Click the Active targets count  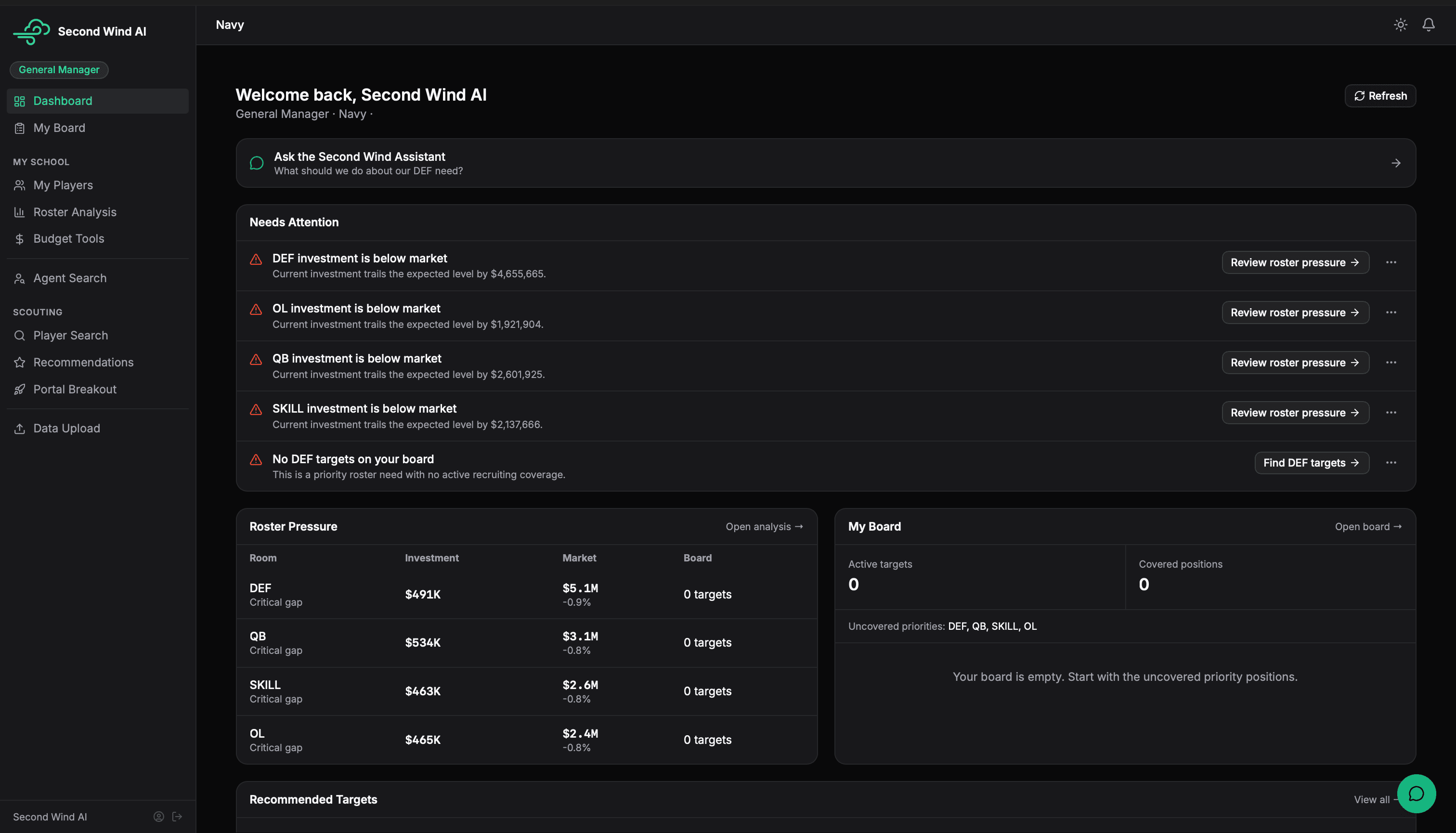(x=854, y=585)
